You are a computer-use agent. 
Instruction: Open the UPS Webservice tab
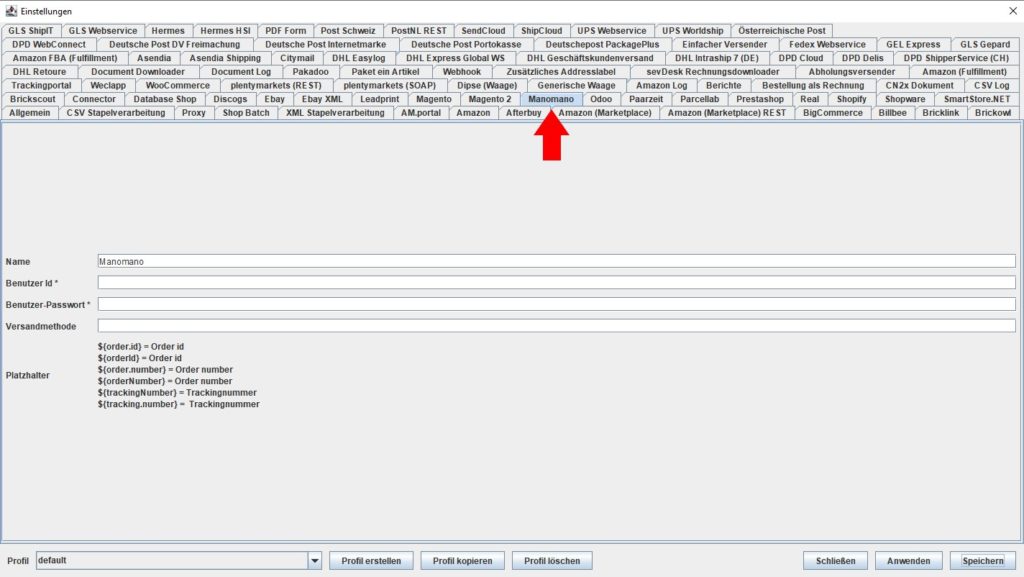pyautogui.click(x=611, y=31)
